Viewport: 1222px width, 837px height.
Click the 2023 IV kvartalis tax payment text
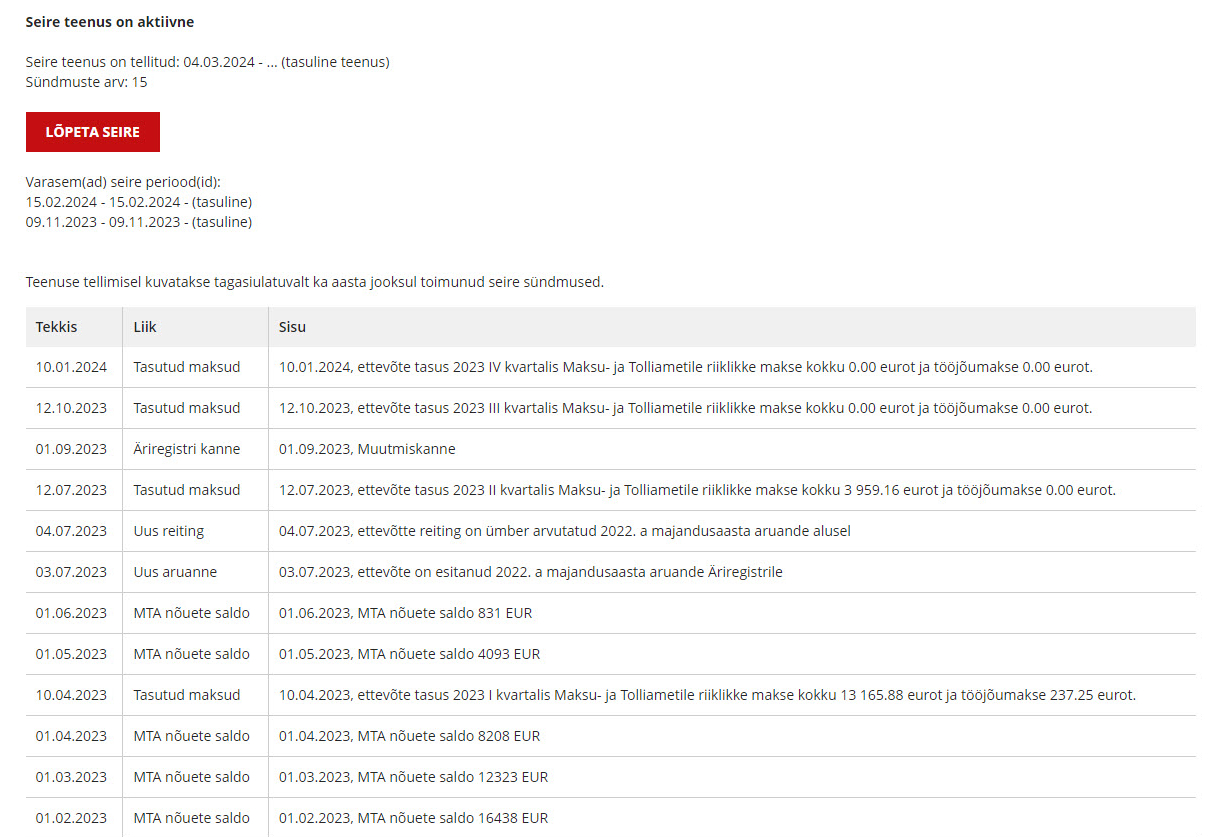(686, 367)
